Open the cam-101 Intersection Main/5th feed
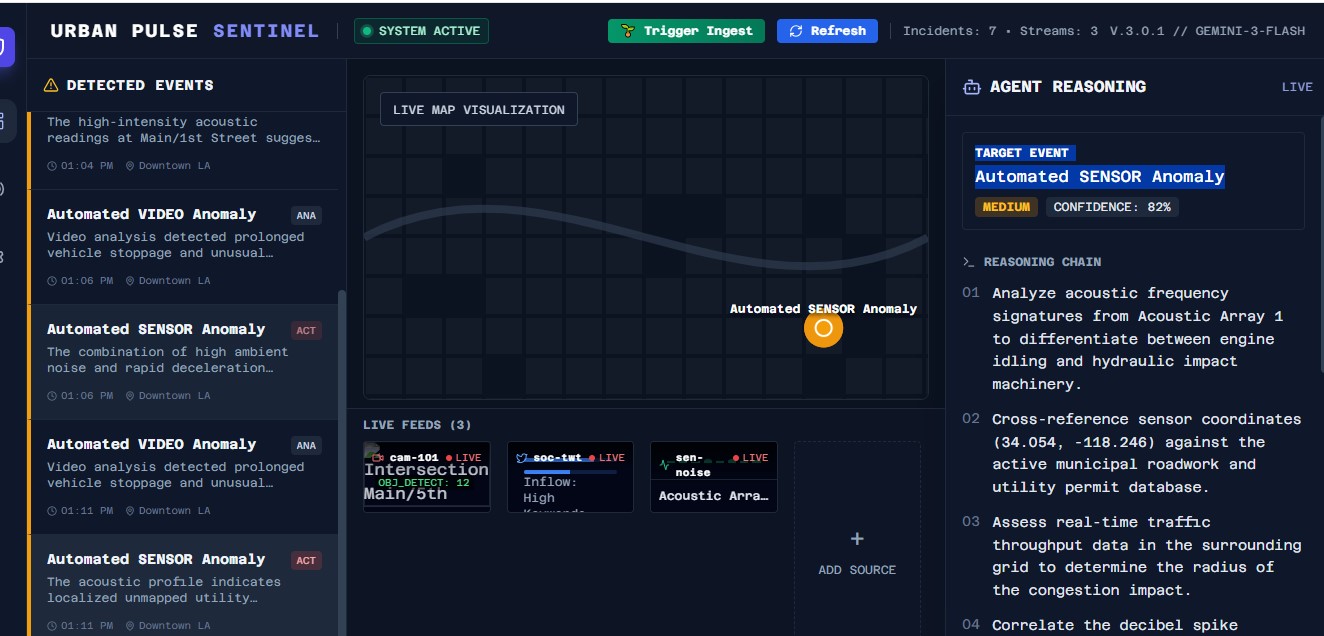Viewport: 1324px width, 636px height. 427,477
